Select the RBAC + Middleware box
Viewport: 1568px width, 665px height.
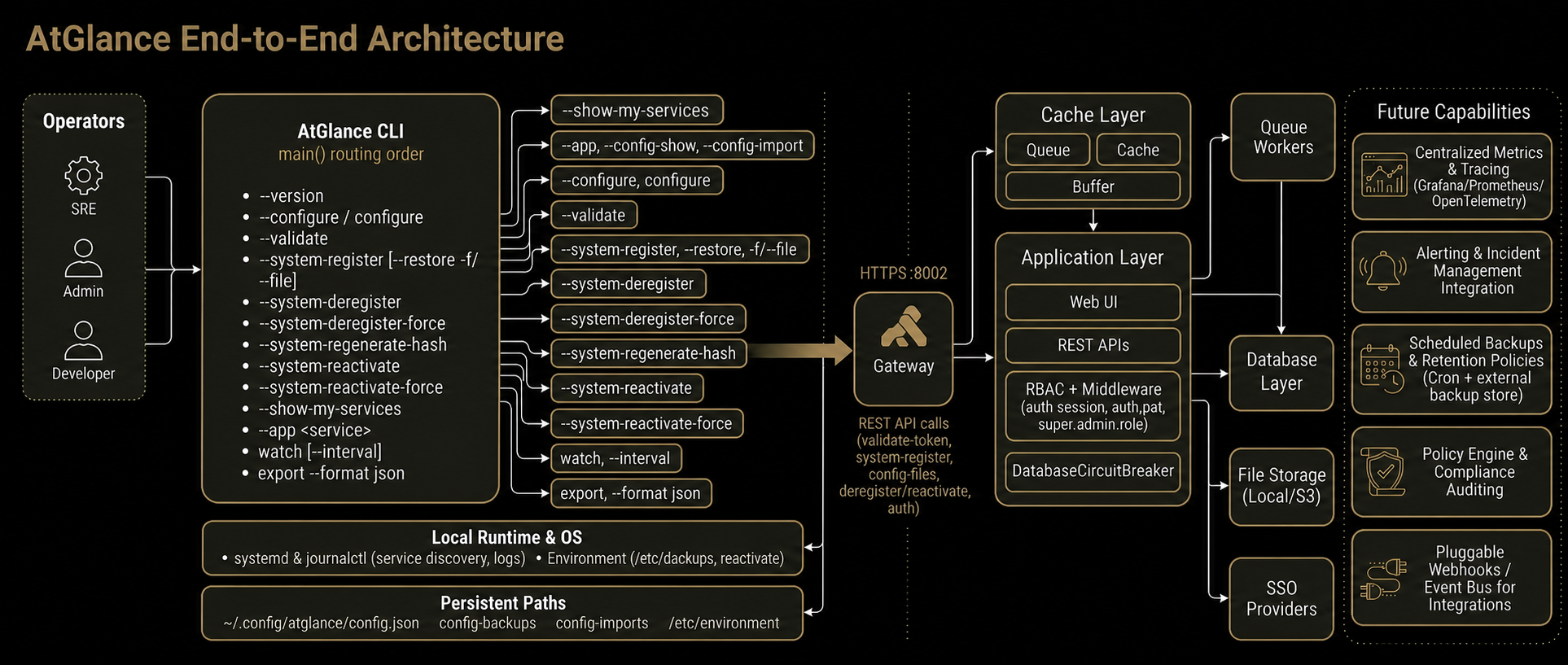[1093, 406]
